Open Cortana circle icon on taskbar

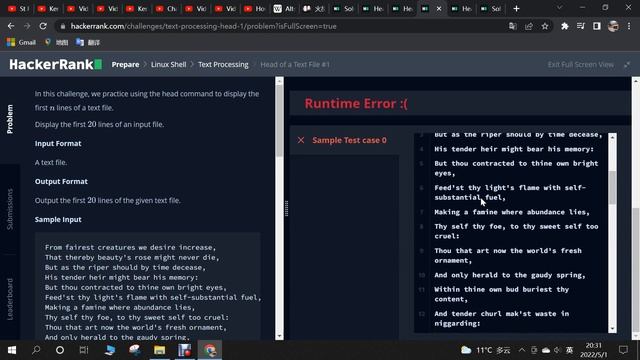point(60,350)
